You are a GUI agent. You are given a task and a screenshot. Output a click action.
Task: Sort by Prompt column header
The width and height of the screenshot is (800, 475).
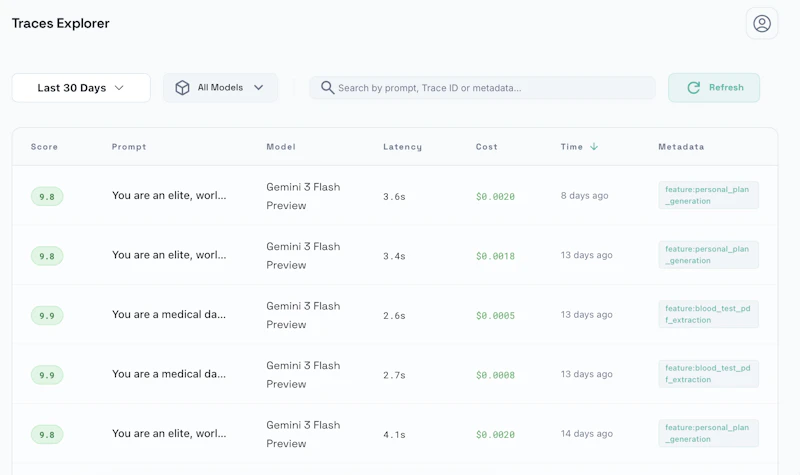pyautogui.click(x=129, y=146)
